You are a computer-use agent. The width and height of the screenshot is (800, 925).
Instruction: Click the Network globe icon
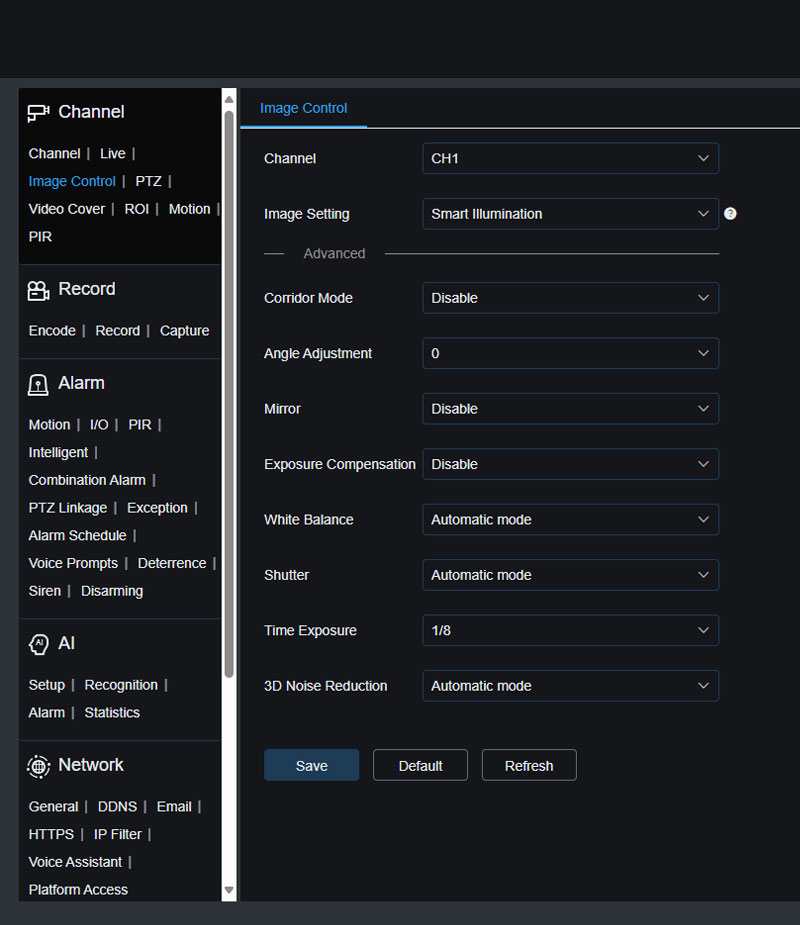[x=38, y=766]
